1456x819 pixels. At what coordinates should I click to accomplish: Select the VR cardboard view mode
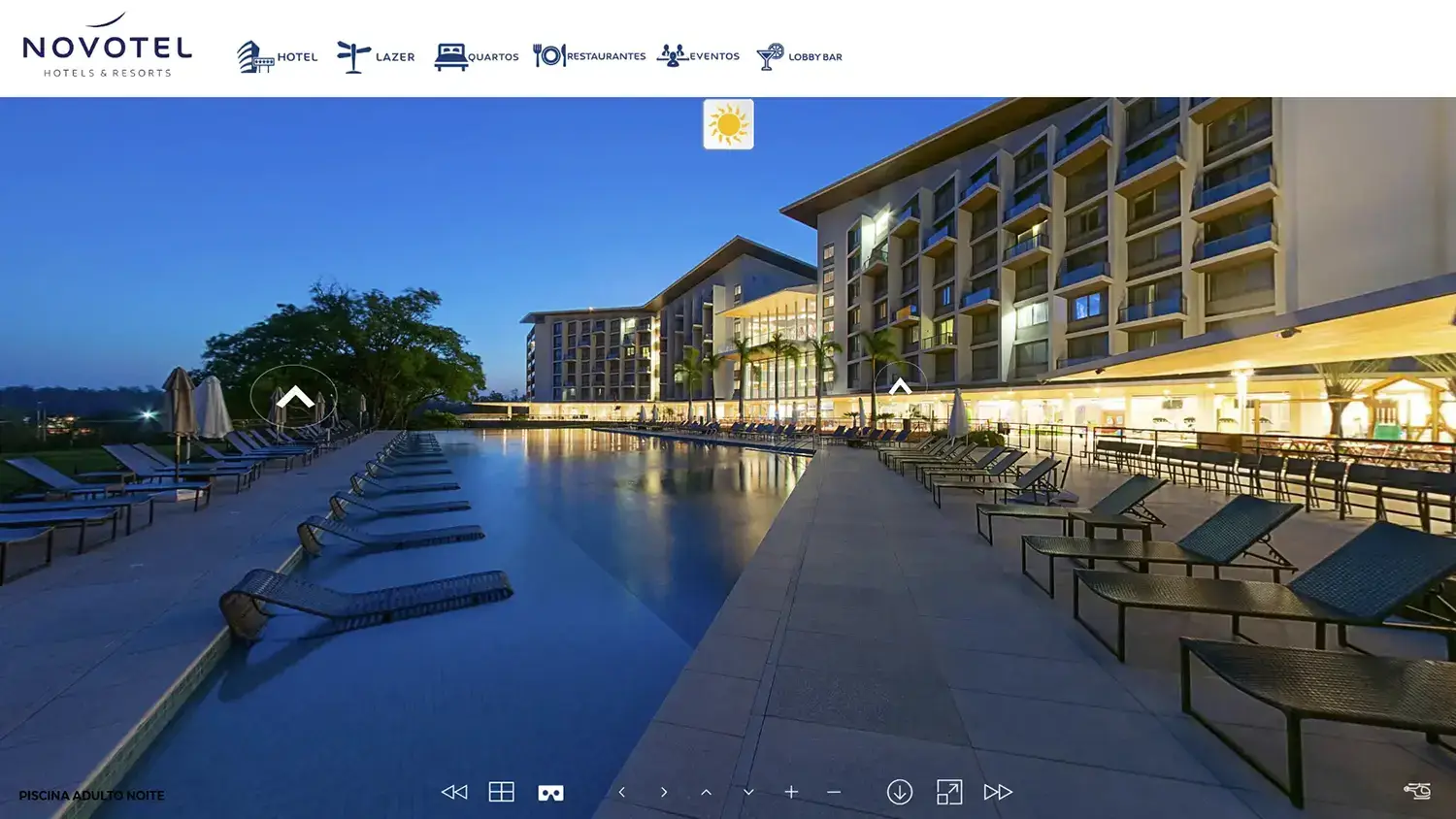tap(552, 791)
